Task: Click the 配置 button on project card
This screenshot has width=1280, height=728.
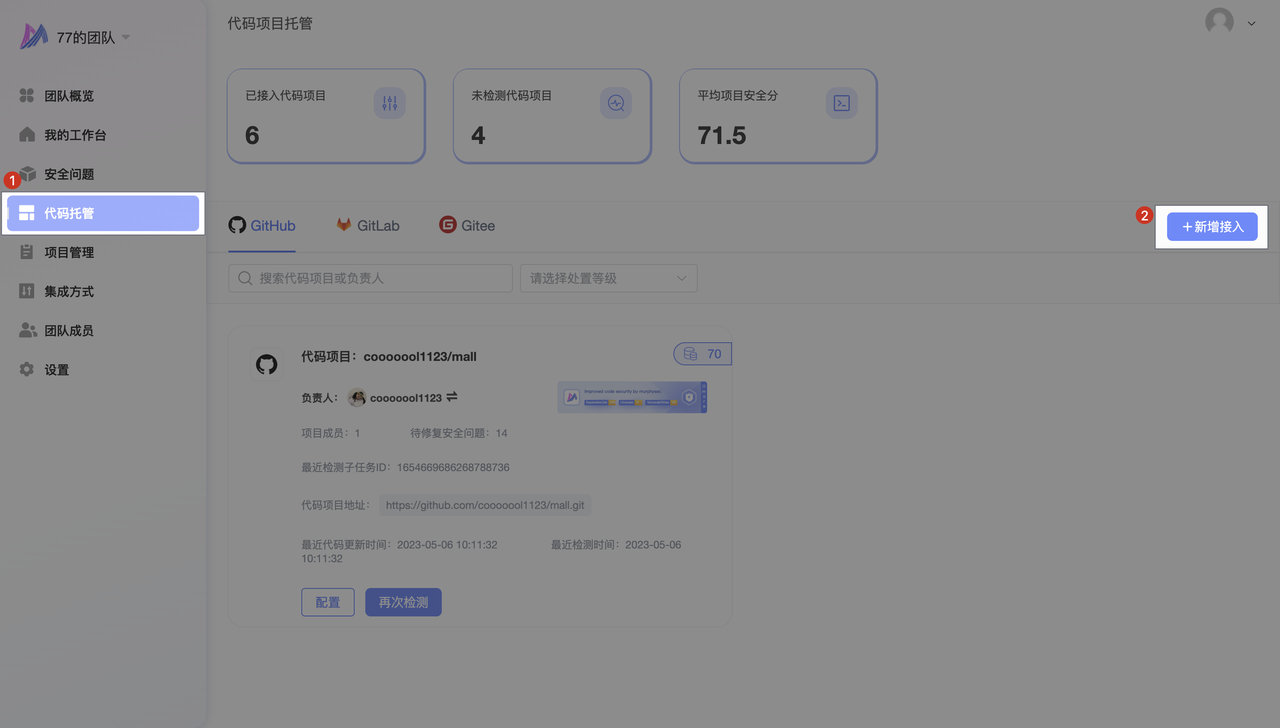Action: 328,602
